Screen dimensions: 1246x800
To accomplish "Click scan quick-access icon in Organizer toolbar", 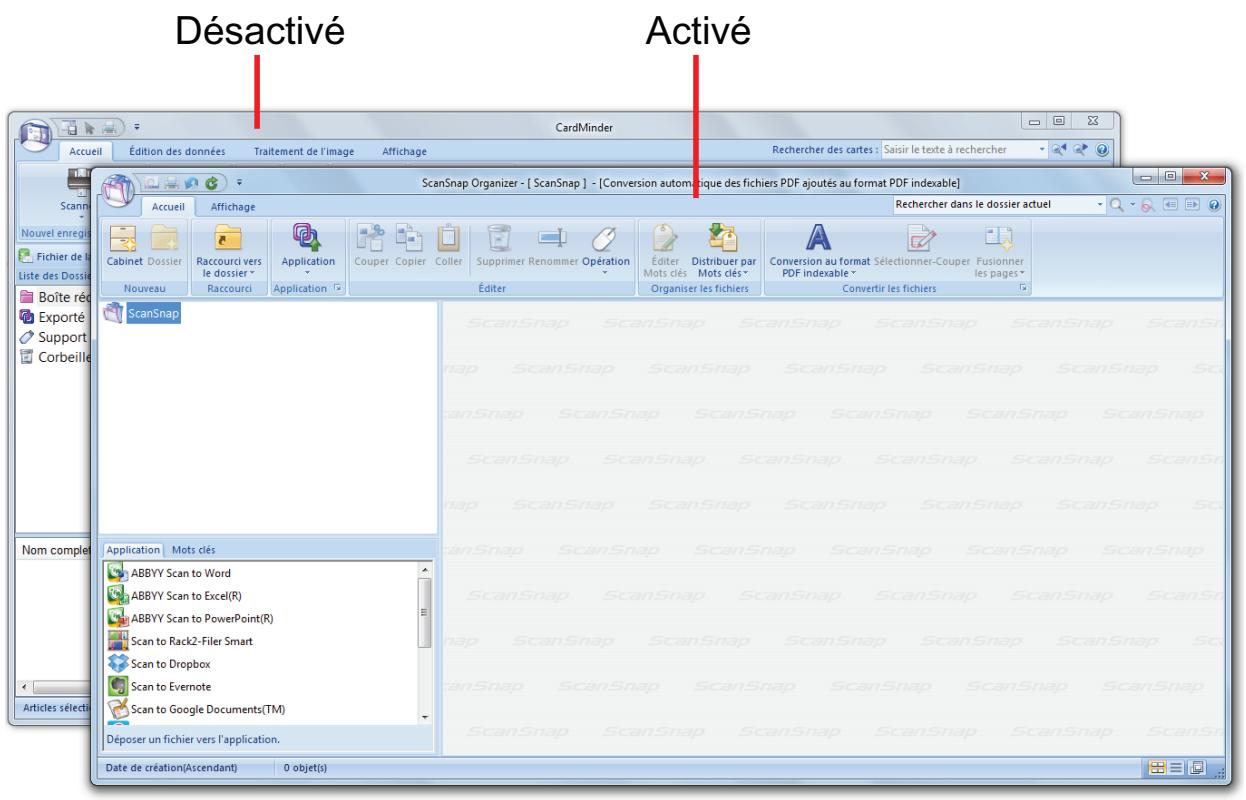I will pos(153,184).
